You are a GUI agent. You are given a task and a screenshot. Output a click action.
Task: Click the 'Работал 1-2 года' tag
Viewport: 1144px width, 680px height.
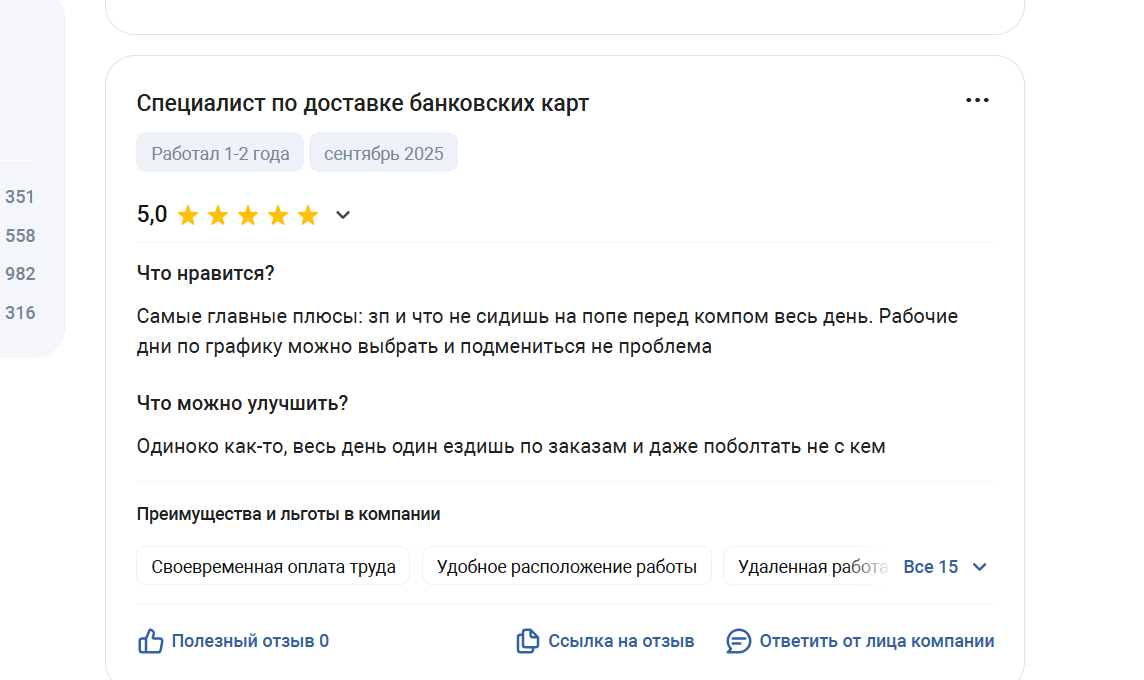point(220,154)
